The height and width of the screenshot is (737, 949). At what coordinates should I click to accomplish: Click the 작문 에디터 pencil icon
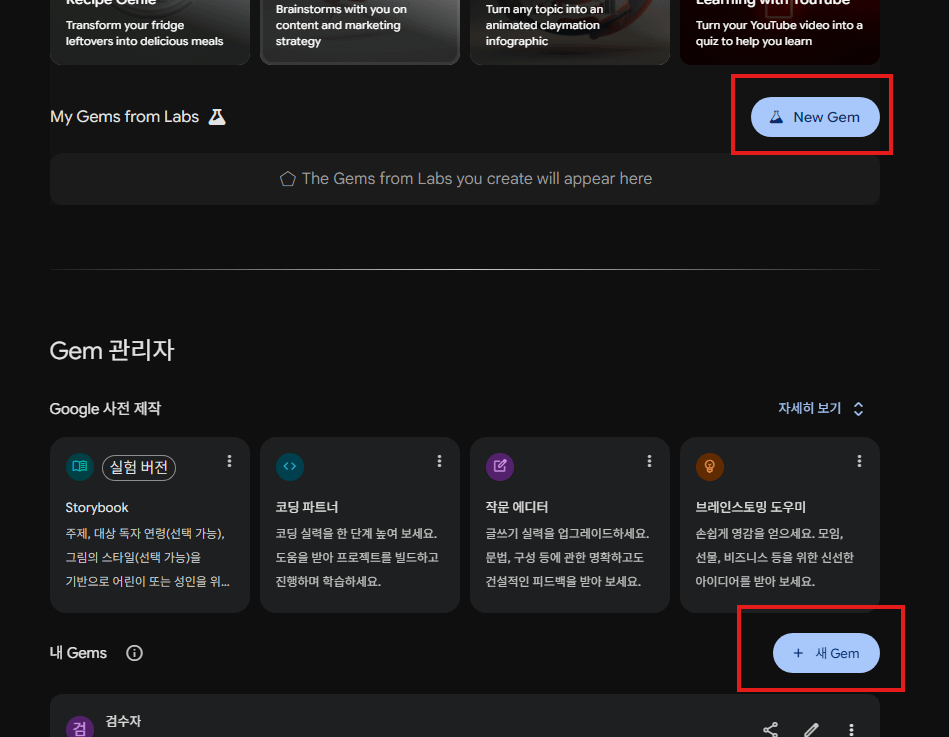[500, 467]
